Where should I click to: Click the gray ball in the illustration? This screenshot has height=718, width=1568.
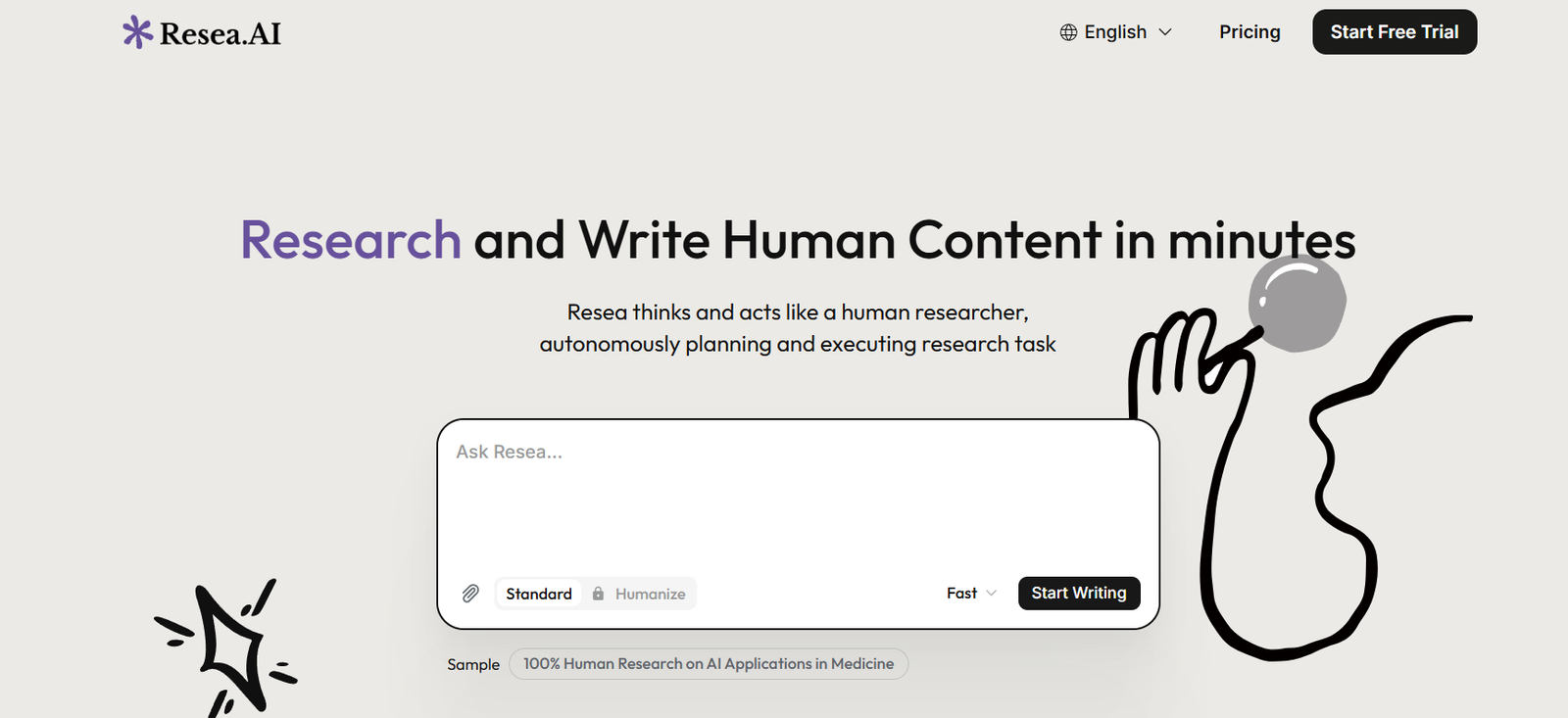(x=1297, y=303)
